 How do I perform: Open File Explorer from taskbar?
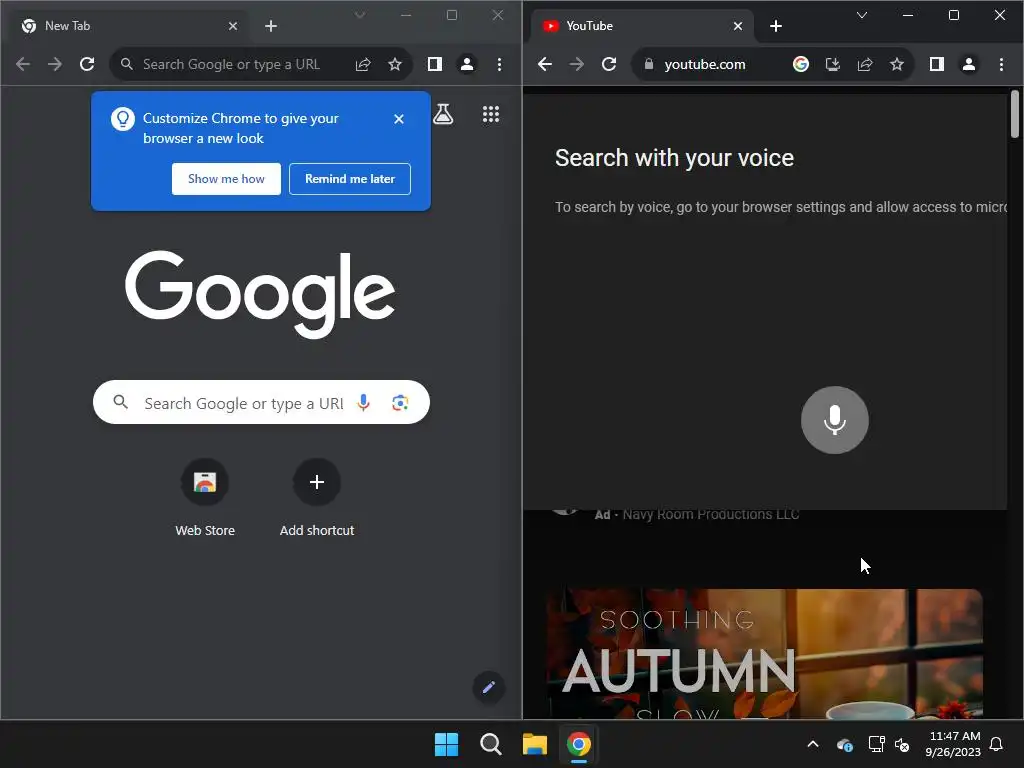(535, 744)
